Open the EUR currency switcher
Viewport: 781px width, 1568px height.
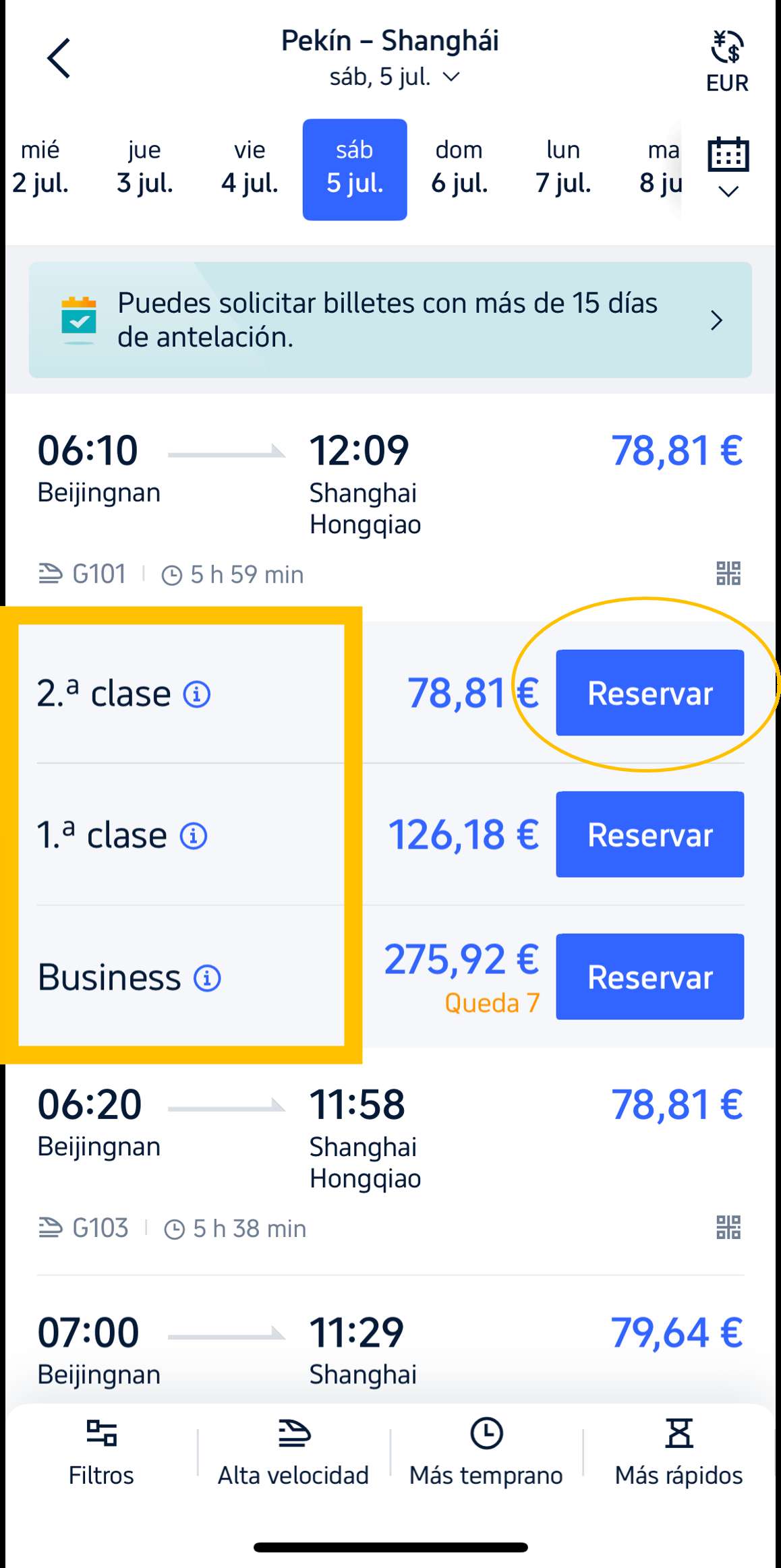tap(727, 61)
